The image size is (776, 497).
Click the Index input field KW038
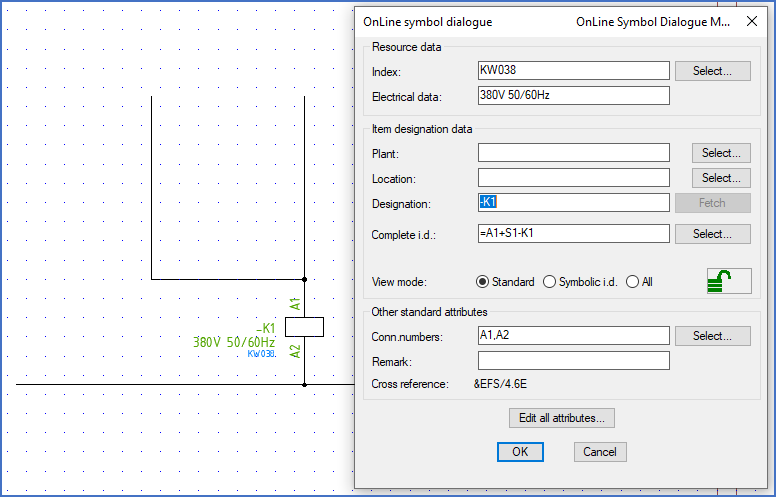[x=573, y=71]
